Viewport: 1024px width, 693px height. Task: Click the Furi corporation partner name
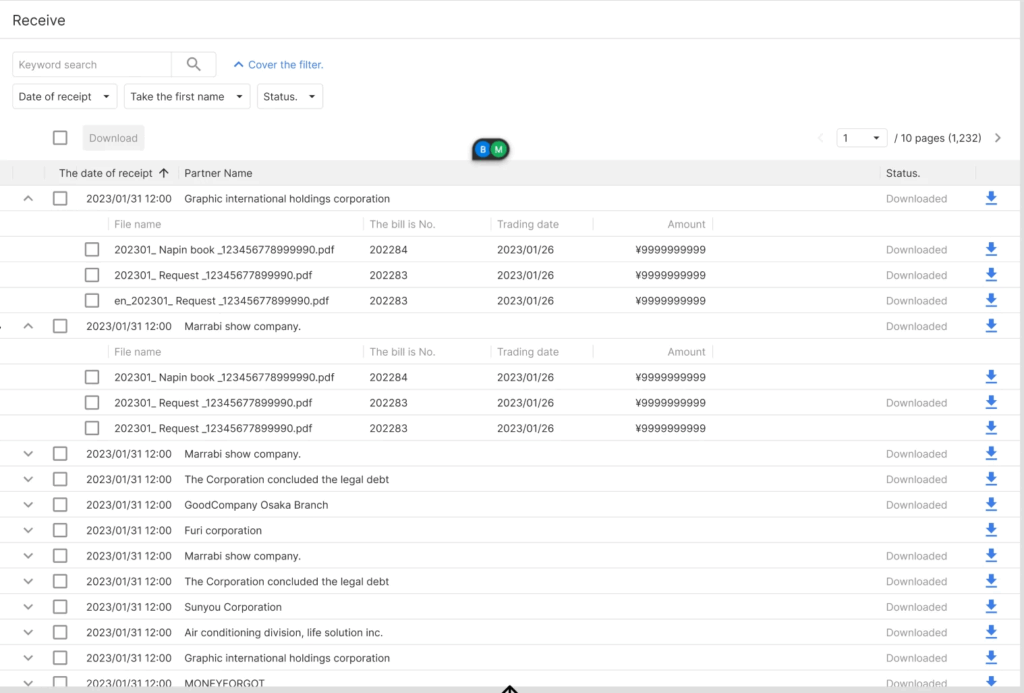[223, 530]
